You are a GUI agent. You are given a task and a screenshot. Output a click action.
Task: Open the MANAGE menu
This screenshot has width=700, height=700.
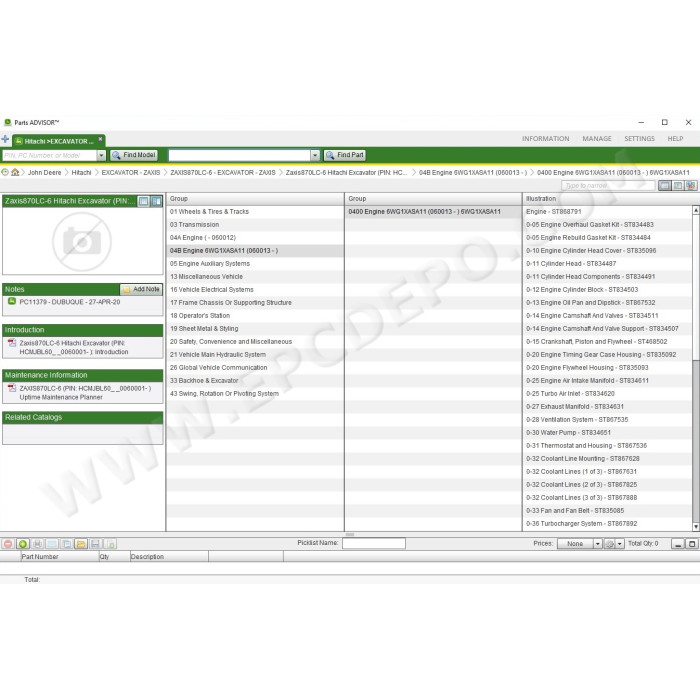[597, 139]
